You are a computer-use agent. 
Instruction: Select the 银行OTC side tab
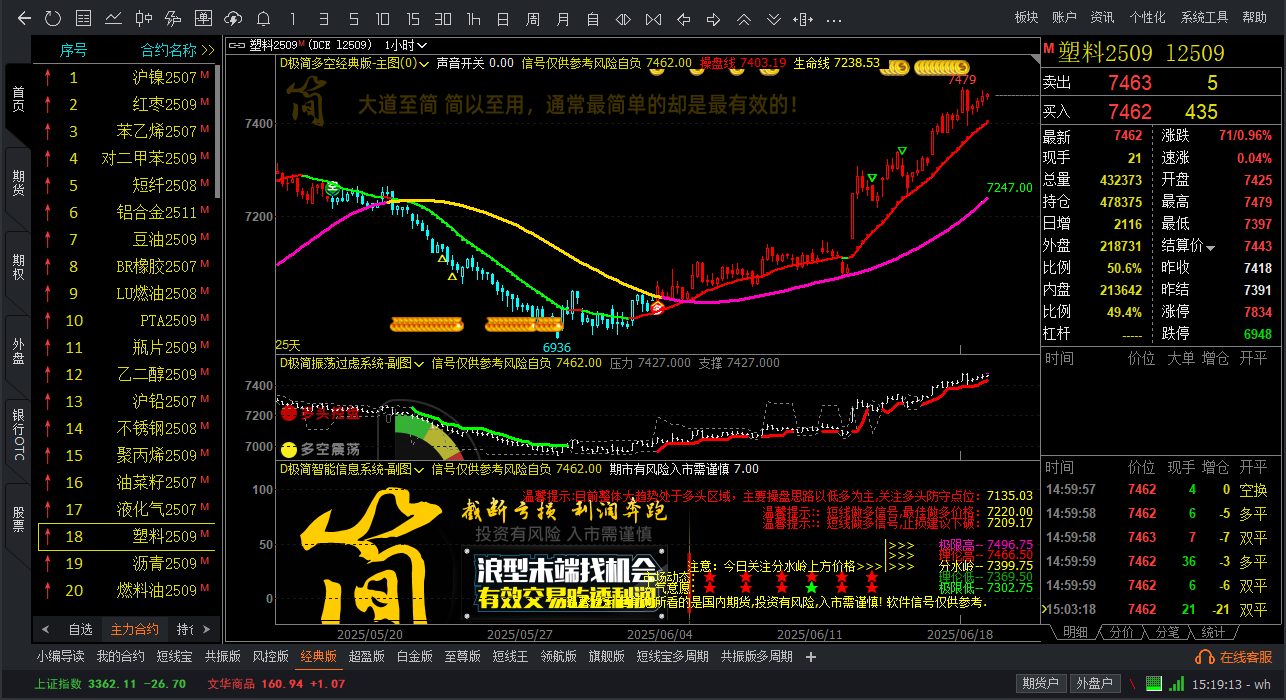(x=18, y=434)
